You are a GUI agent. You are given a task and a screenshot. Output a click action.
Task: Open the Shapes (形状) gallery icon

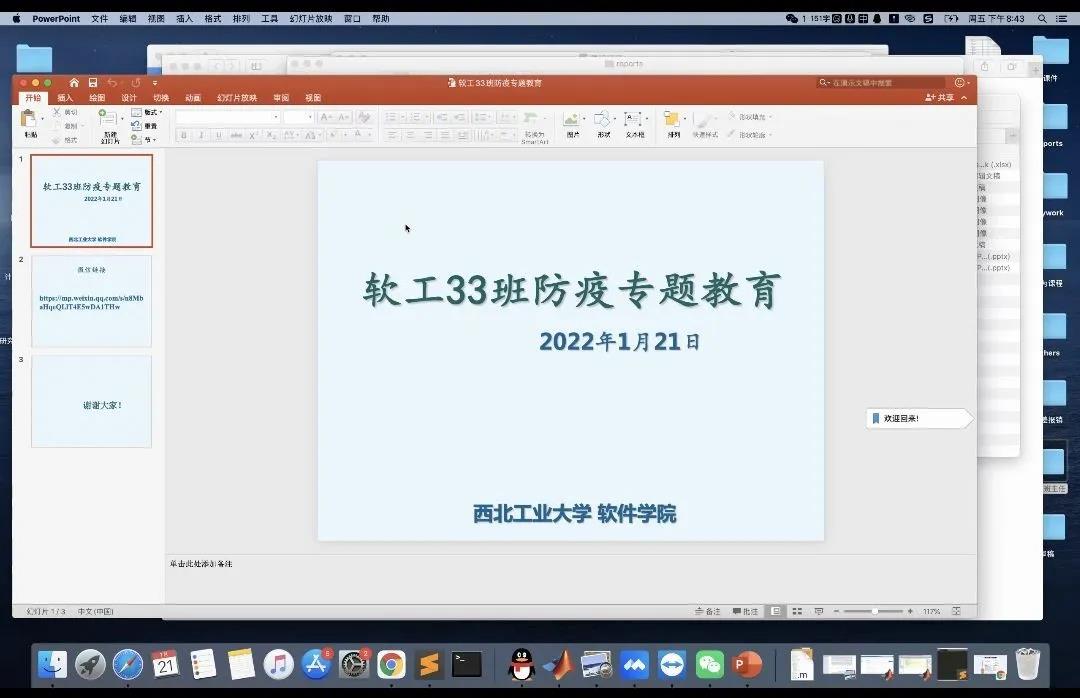point(603,121)
